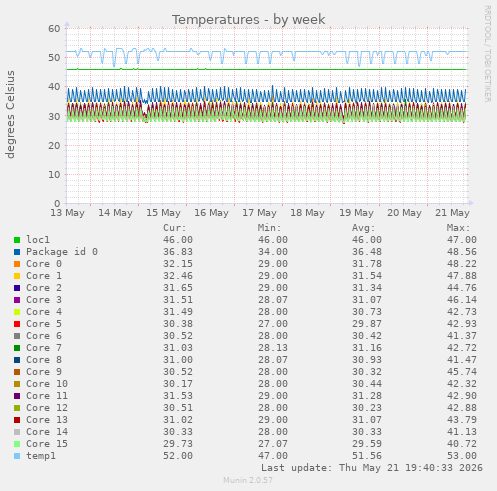Click loc1 max value 47.00

pos(462,240)
